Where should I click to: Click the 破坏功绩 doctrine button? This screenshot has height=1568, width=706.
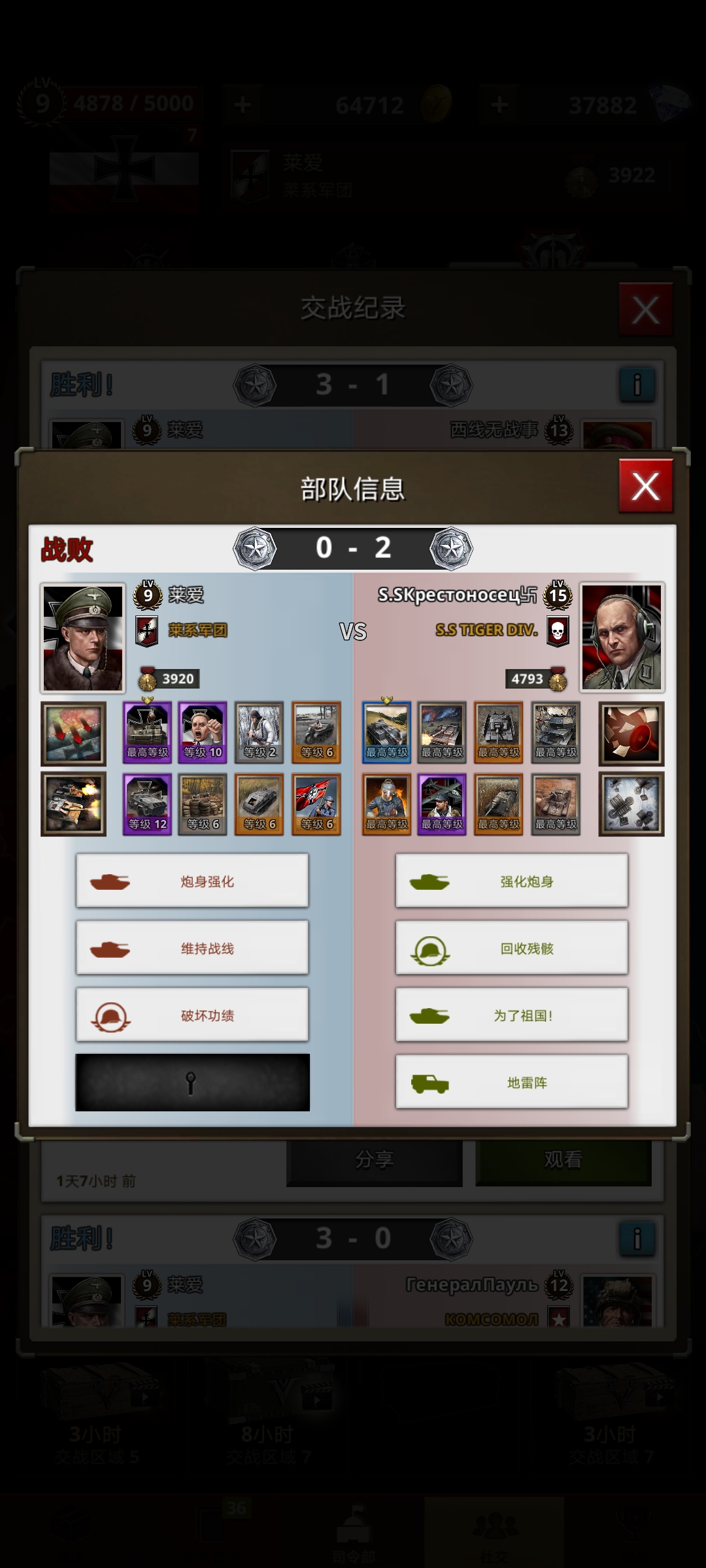192,1015
